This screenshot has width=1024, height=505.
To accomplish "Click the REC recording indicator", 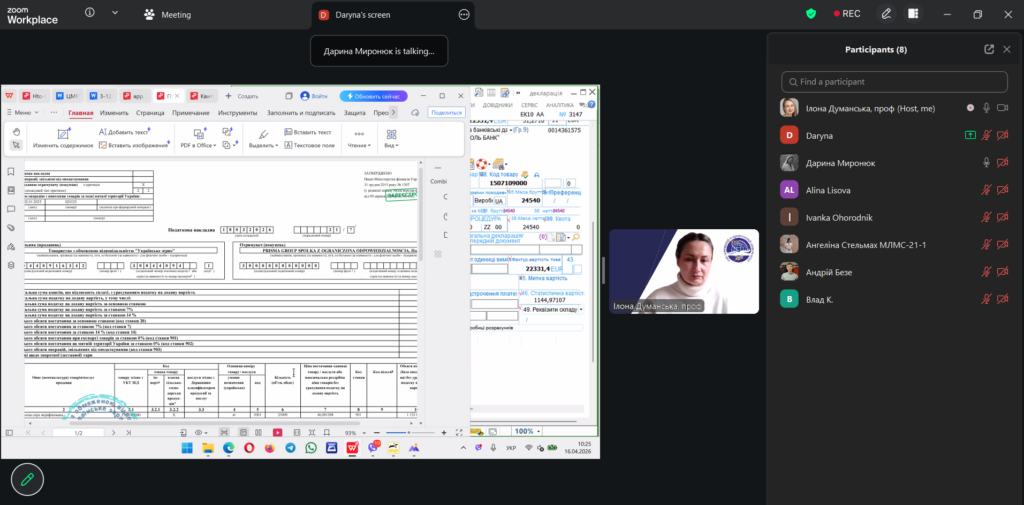I will (x=843, y=14).
